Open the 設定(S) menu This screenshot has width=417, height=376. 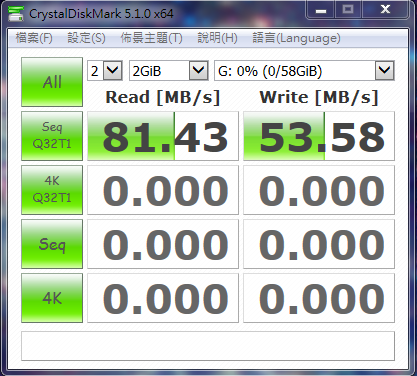[x=86, y=38]
